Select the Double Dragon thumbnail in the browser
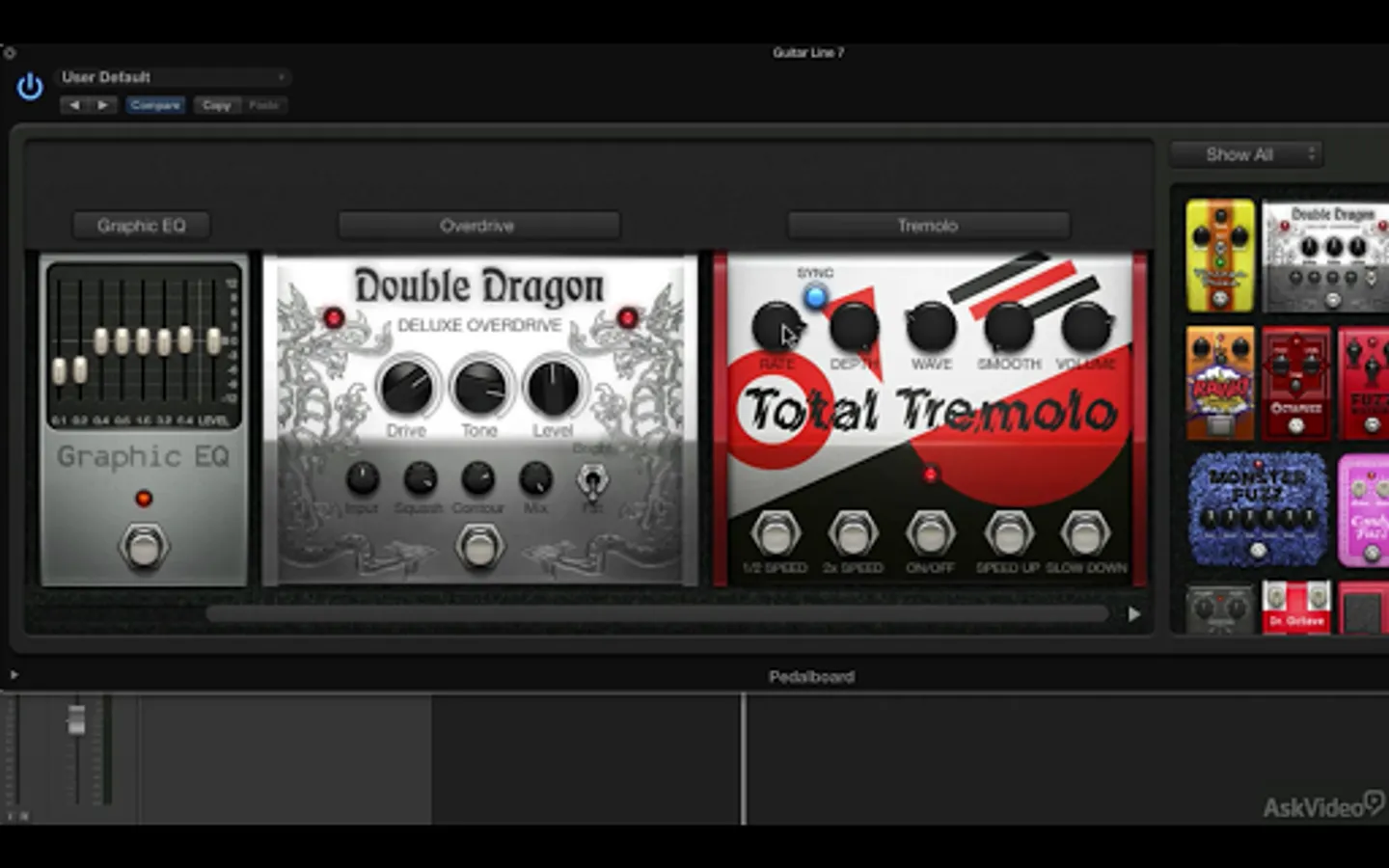The image size is (1389, 868). 1325,256
